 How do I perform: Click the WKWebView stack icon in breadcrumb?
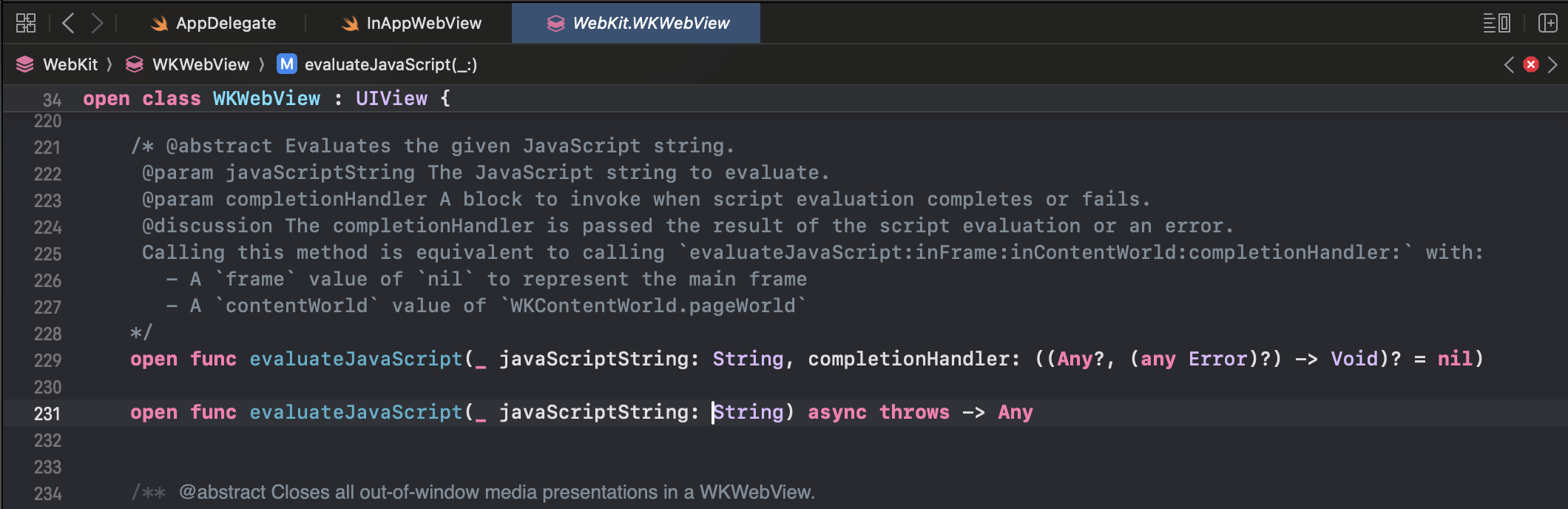click(x=135, y=64)
